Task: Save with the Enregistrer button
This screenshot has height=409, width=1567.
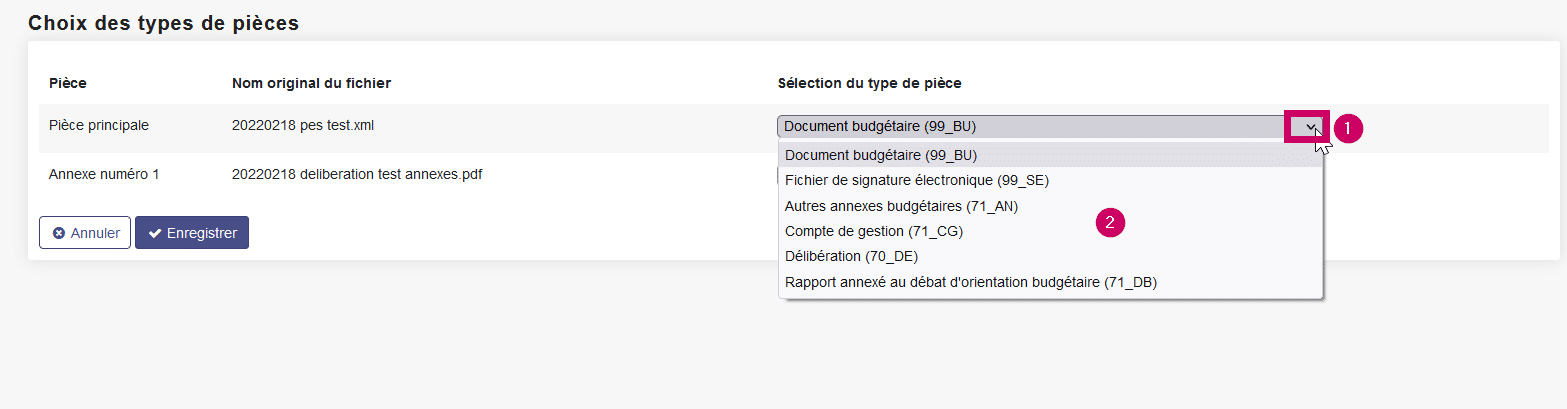Action: pyautogui.click(x=192, y=233)
